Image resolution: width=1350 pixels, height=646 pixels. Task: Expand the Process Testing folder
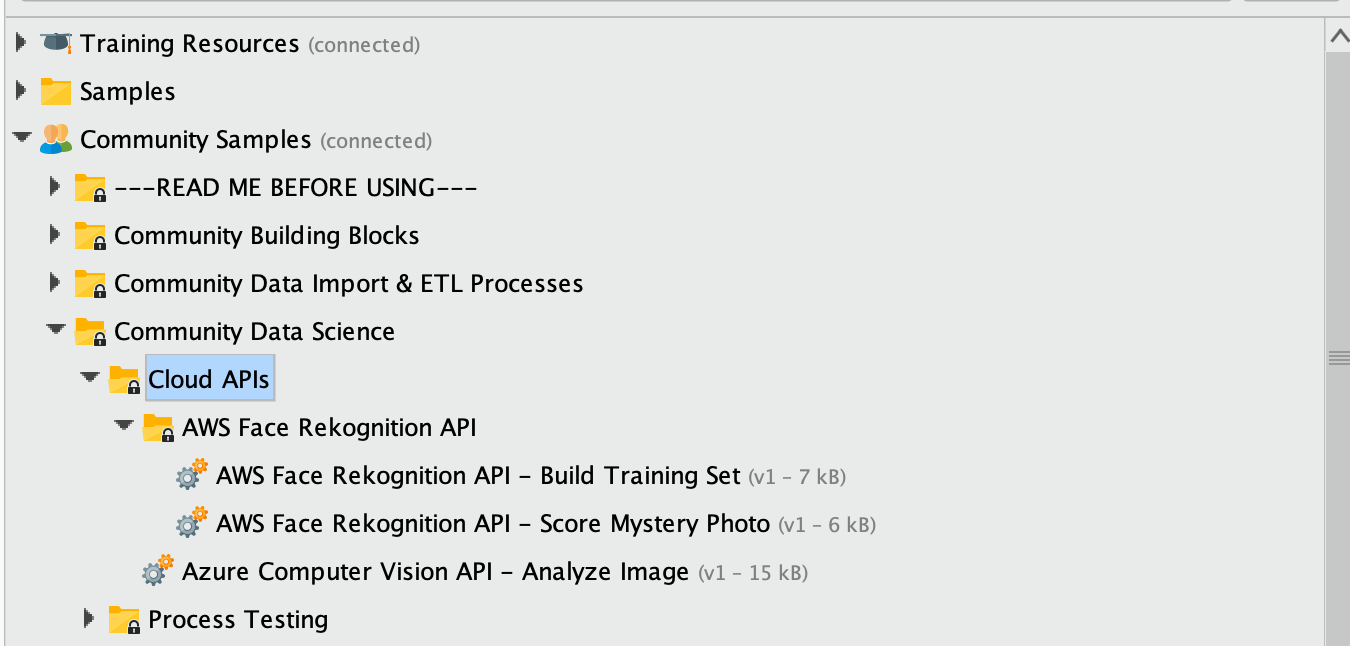pyautogui.click(x=90, y=619)
